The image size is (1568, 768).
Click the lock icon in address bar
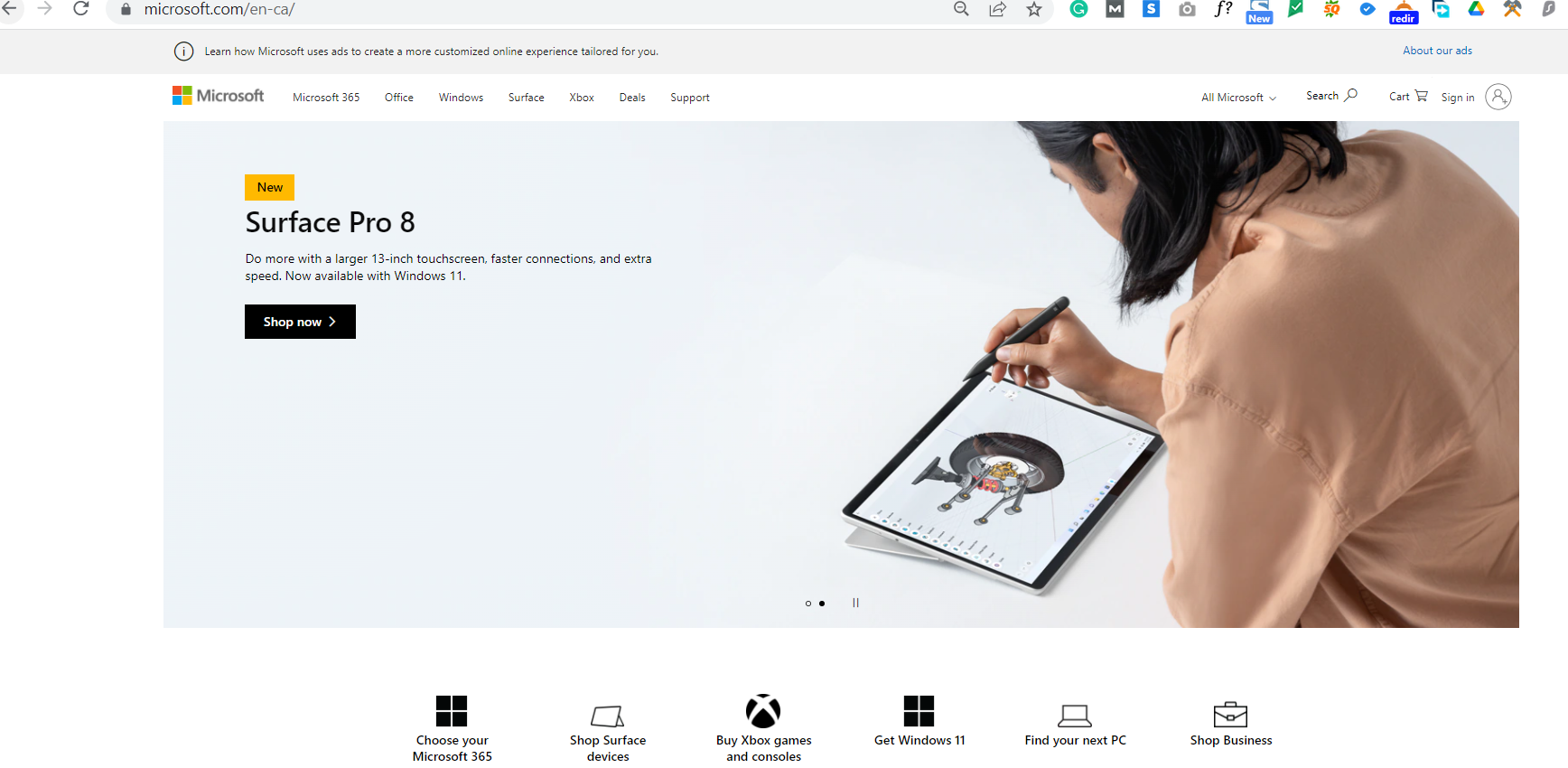pos(126,10)
